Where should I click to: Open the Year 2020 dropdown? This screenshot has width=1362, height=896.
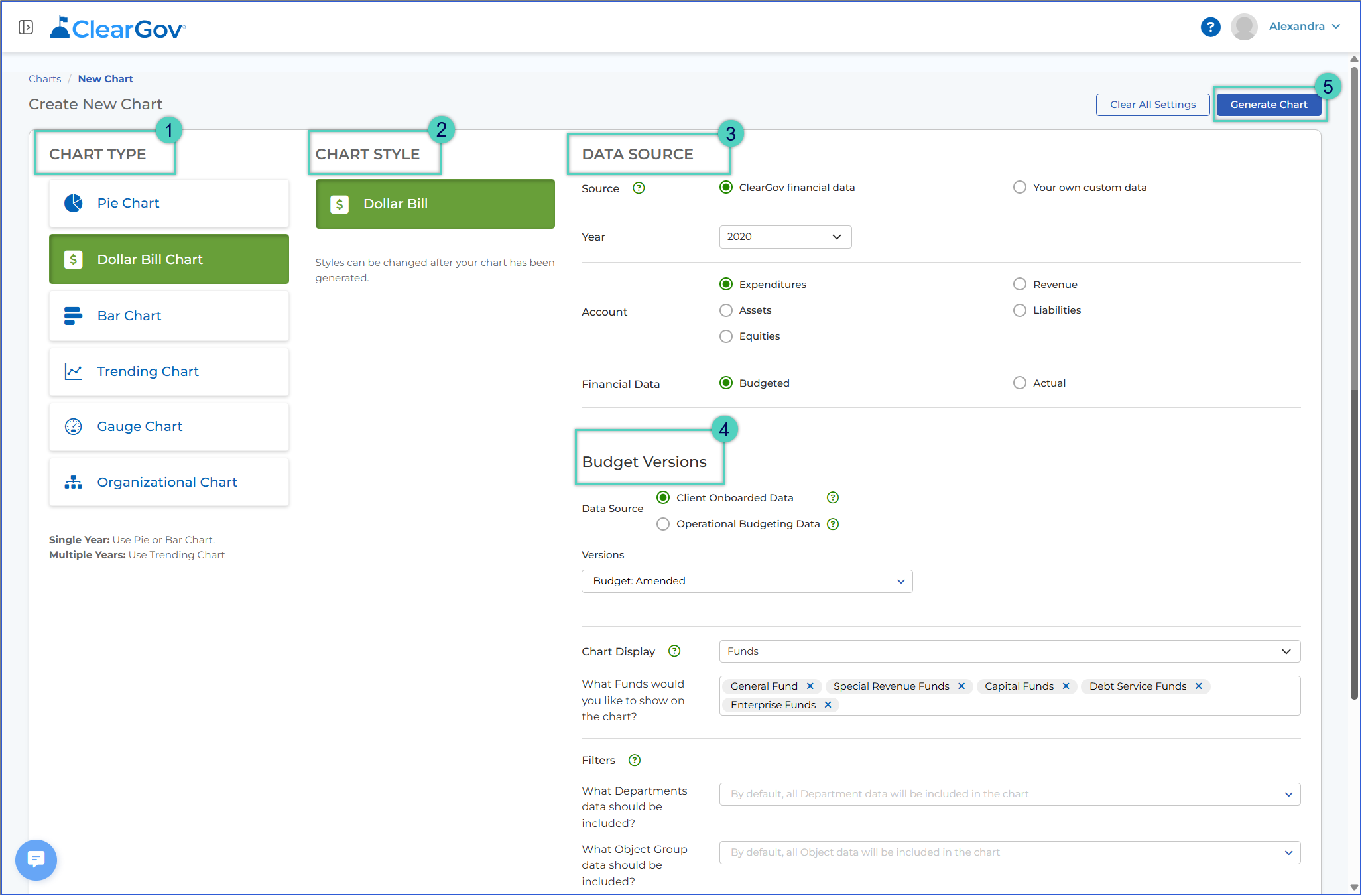coord(785,237)
